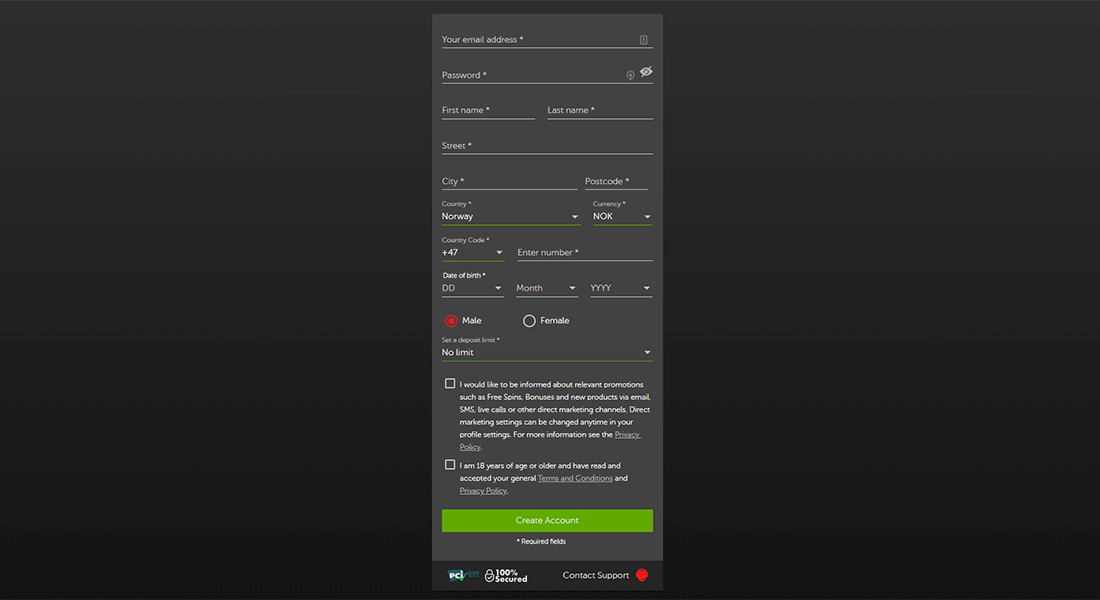The width and height of the screenshot is (1100, 600).
Task: Click the 100% Secured padlock icon
Action: 487,574
